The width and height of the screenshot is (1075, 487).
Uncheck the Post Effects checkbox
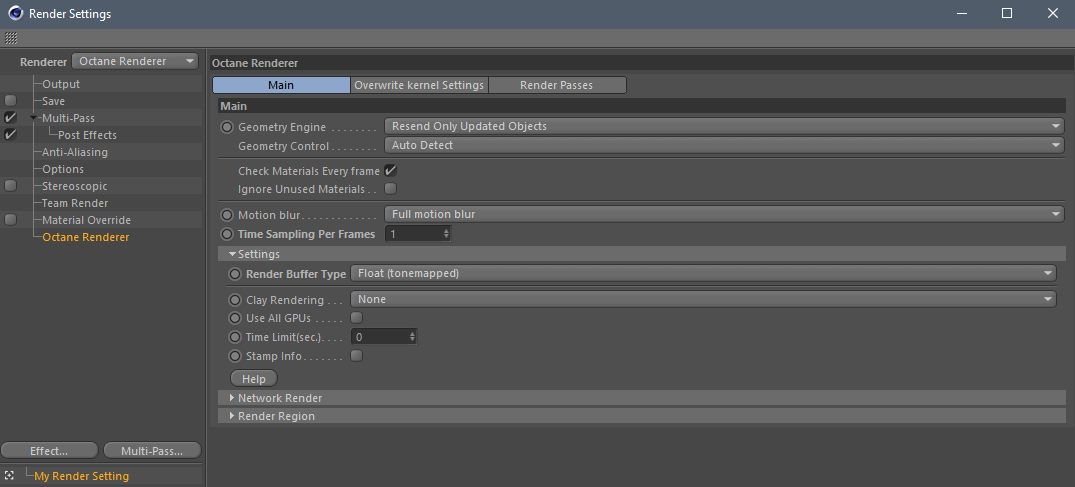pyautogui.click(x=10, y=135)
